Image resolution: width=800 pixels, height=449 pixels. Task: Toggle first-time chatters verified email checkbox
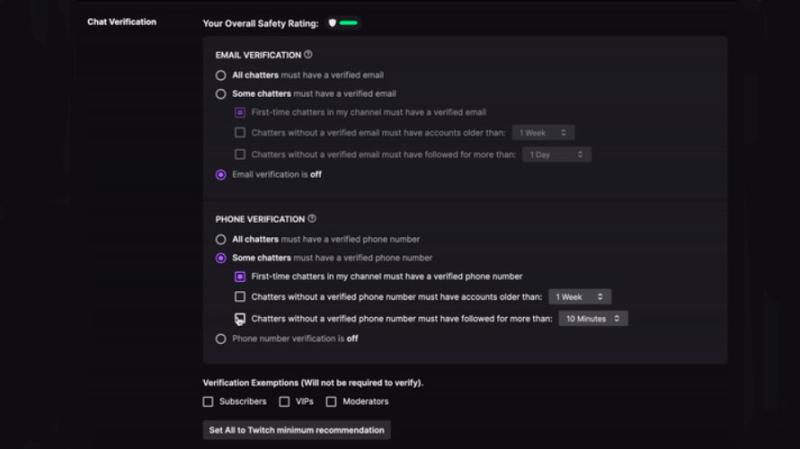(x=240, y=112)
